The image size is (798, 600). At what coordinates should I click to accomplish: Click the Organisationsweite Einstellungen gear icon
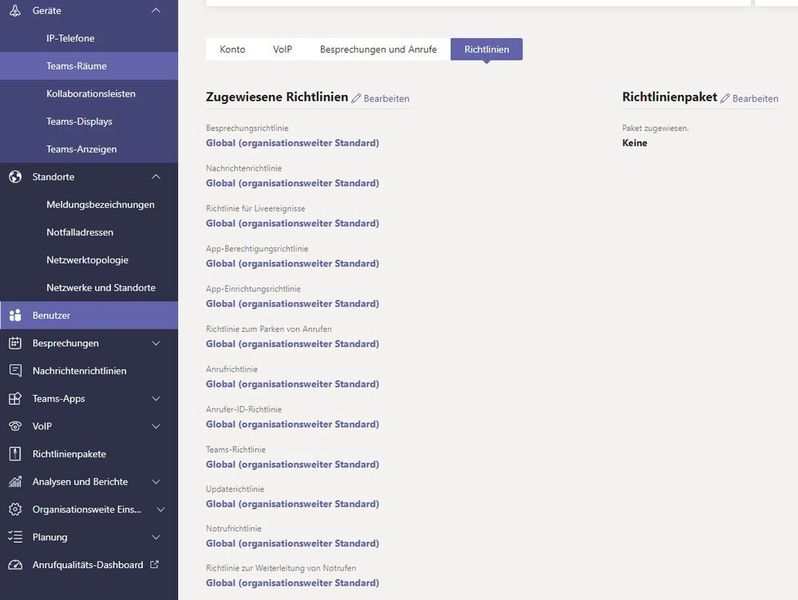tap(15, 509)
